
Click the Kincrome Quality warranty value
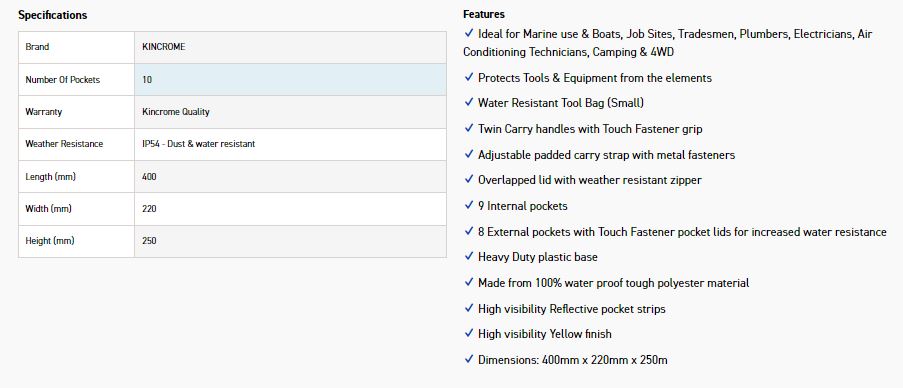[x=176, y=112]
